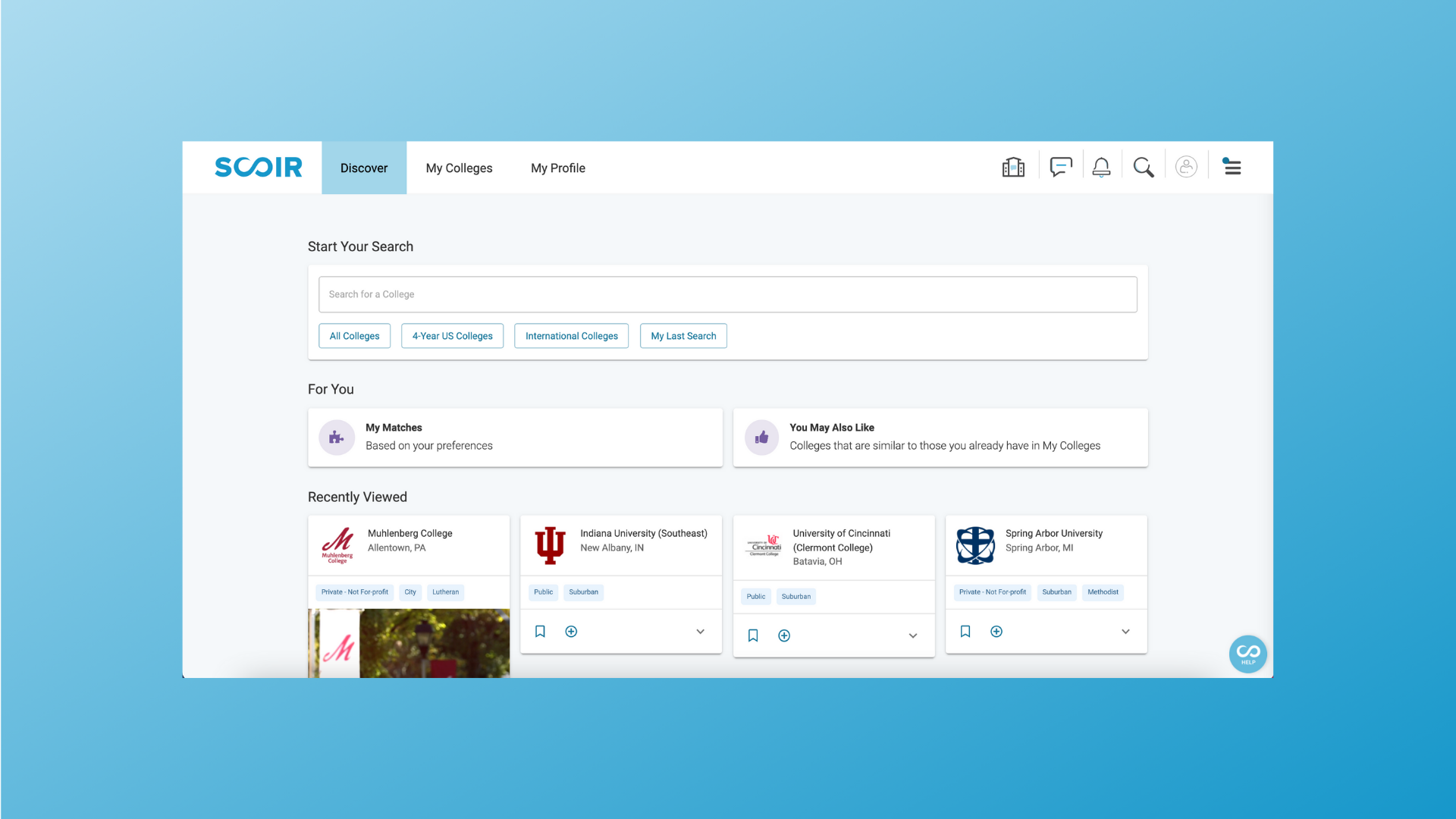This screenshot has height=819, width=1456.
Task: Select the 4-Year US Colleges filter button
Action: (452, 336)
